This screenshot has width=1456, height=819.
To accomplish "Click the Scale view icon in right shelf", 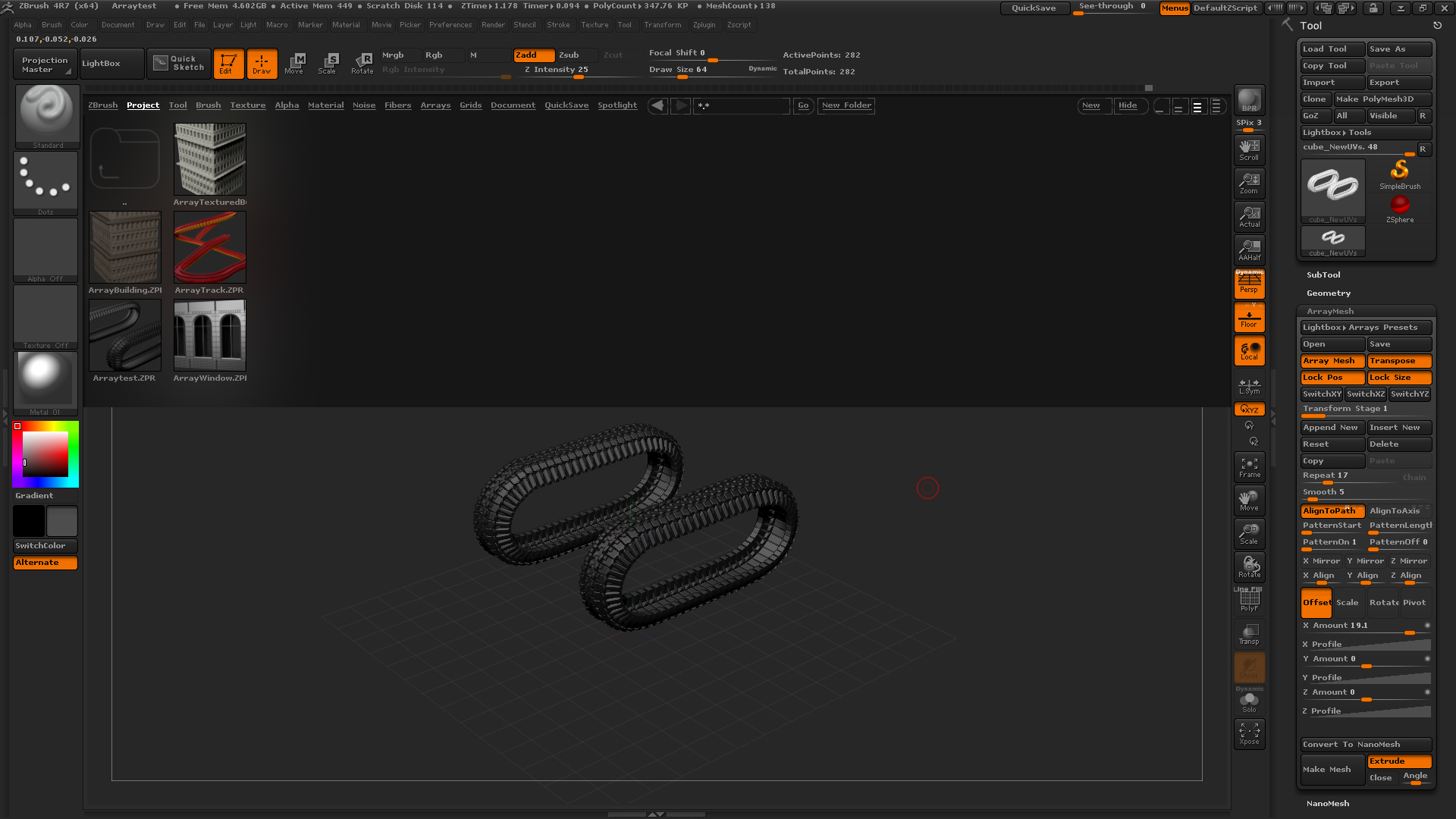I will [1249, 534].
